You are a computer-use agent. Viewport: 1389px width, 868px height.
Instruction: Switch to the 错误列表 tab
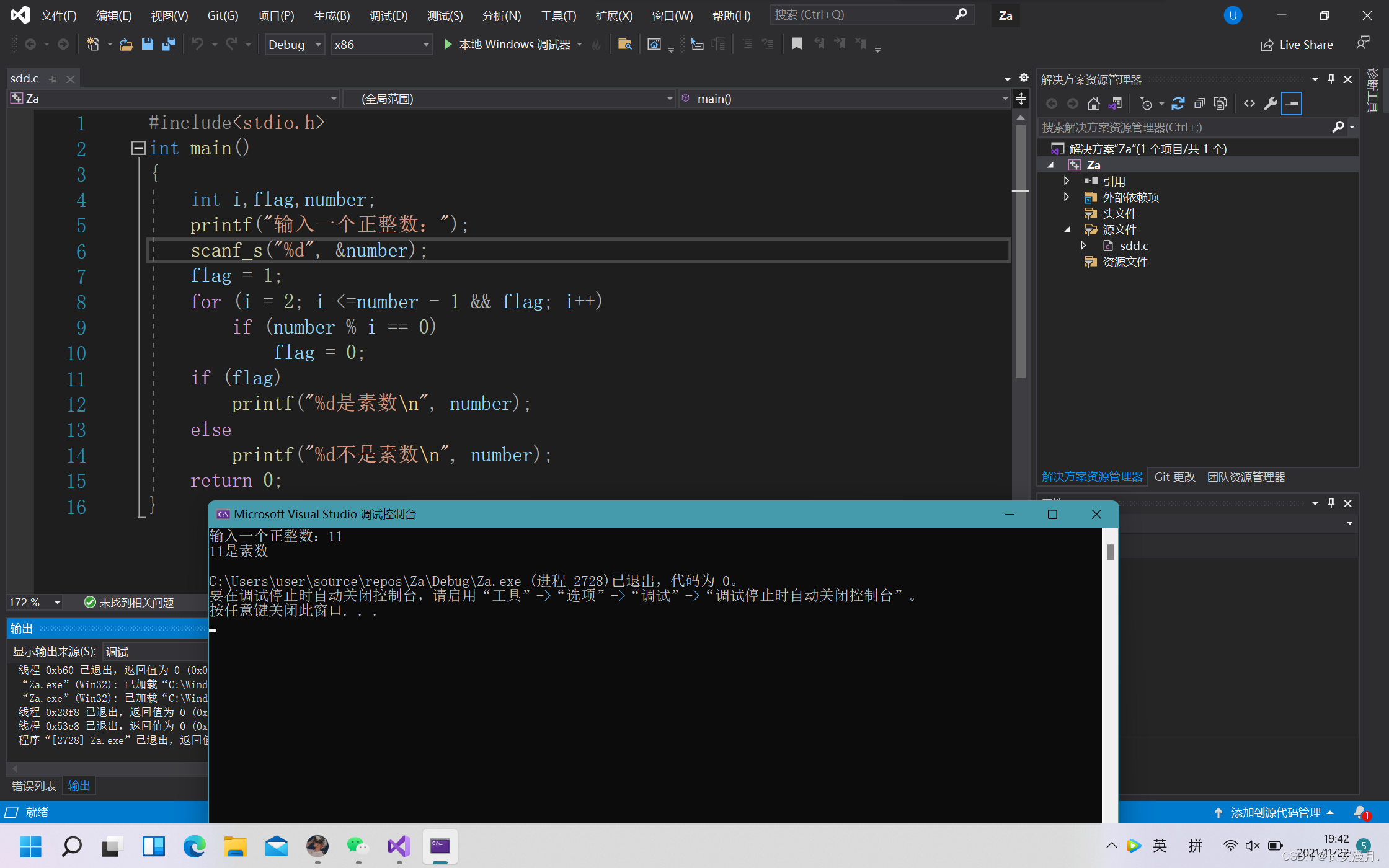click(x=33, y=786)
